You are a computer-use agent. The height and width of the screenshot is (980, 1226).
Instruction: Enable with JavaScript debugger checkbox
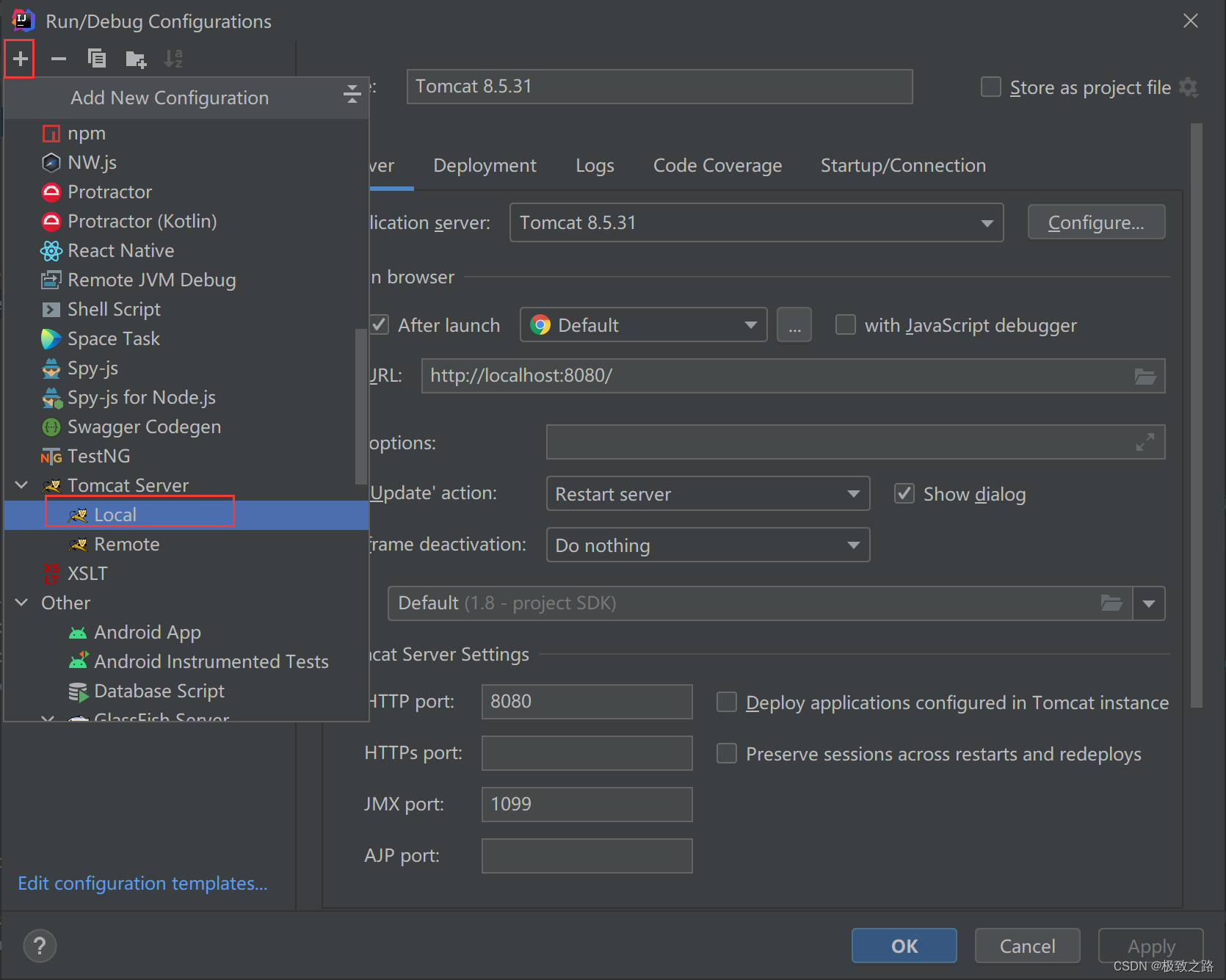846,324
